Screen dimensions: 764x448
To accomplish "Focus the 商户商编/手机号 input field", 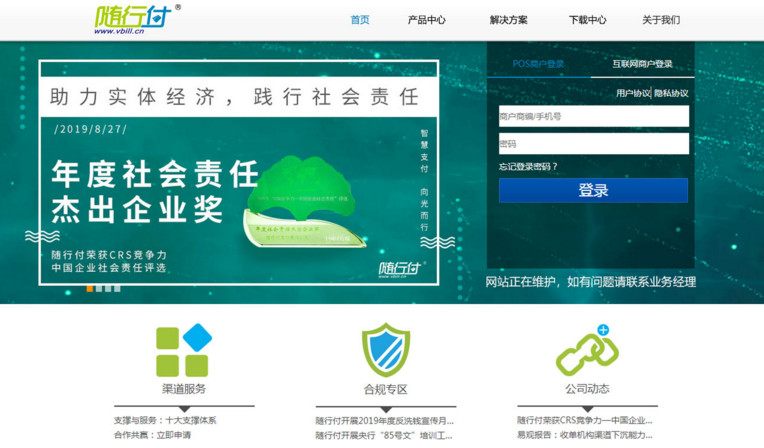I will [x=593, y=117].
